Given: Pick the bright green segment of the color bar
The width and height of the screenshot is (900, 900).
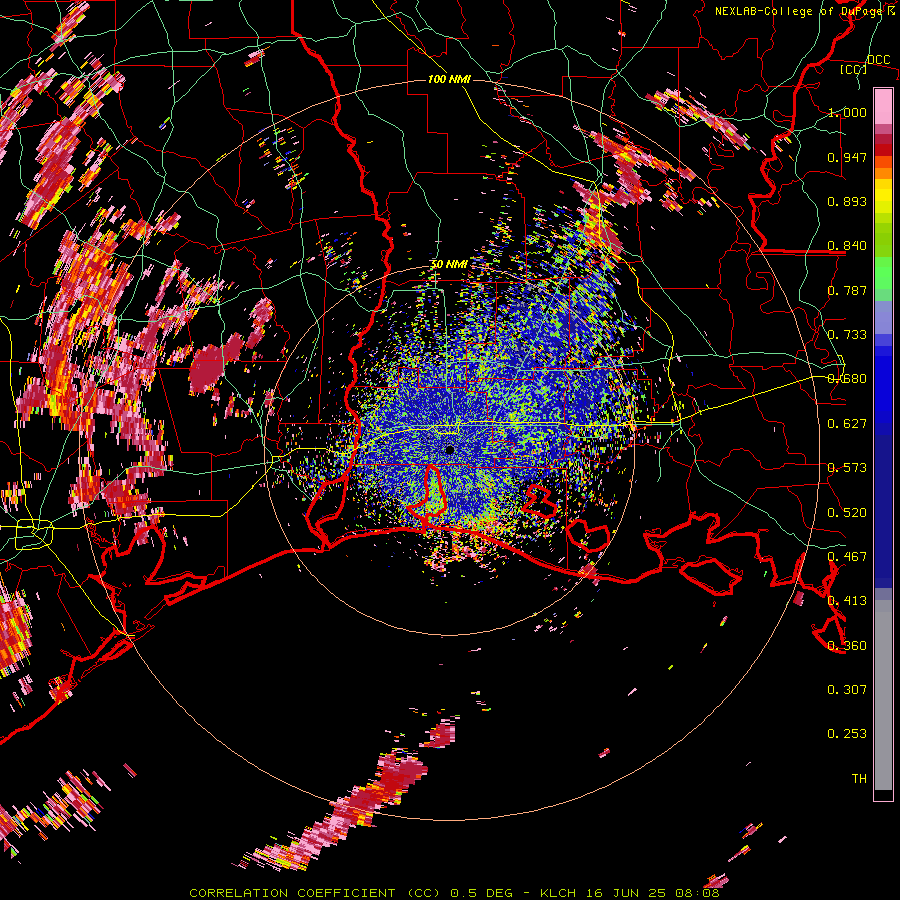Looking at the screenshot, I should 883,273.
